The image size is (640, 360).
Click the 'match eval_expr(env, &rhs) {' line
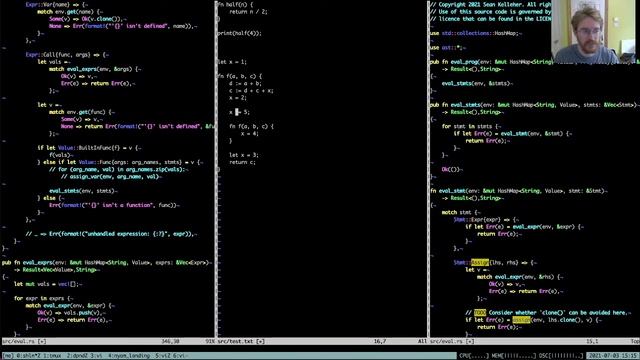coord(520,277)
